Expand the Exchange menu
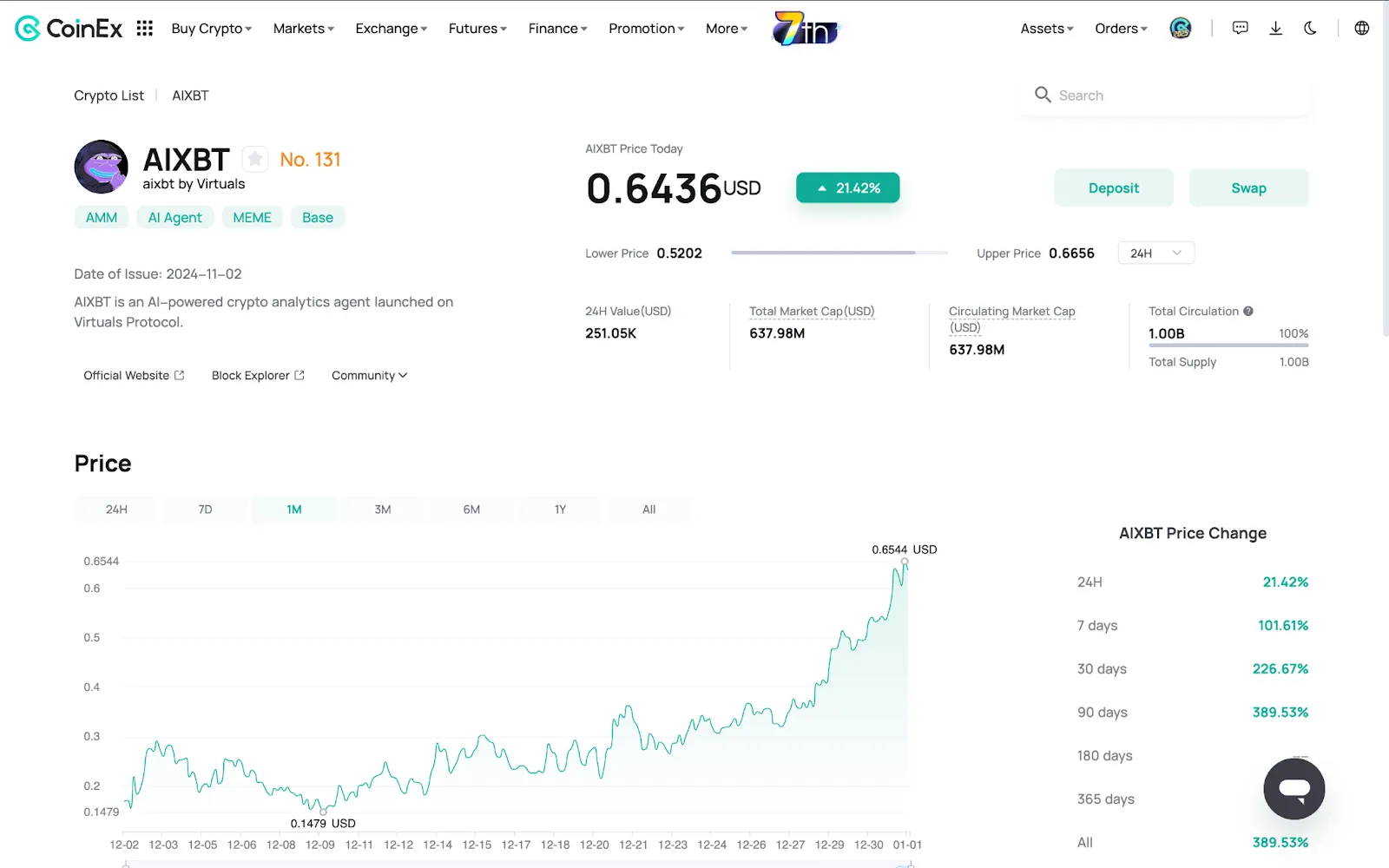The width and height of the screenshot is (1389, 868). click(392, 29)
